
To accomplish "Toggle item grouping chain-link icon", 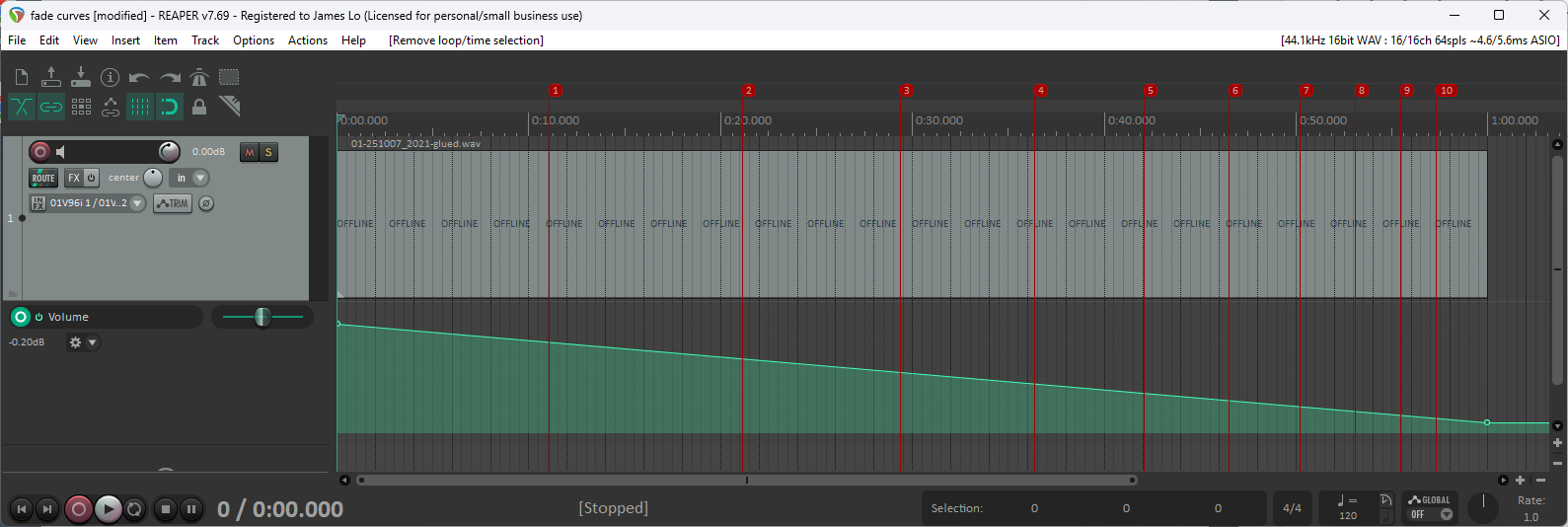I will point(51,107).
